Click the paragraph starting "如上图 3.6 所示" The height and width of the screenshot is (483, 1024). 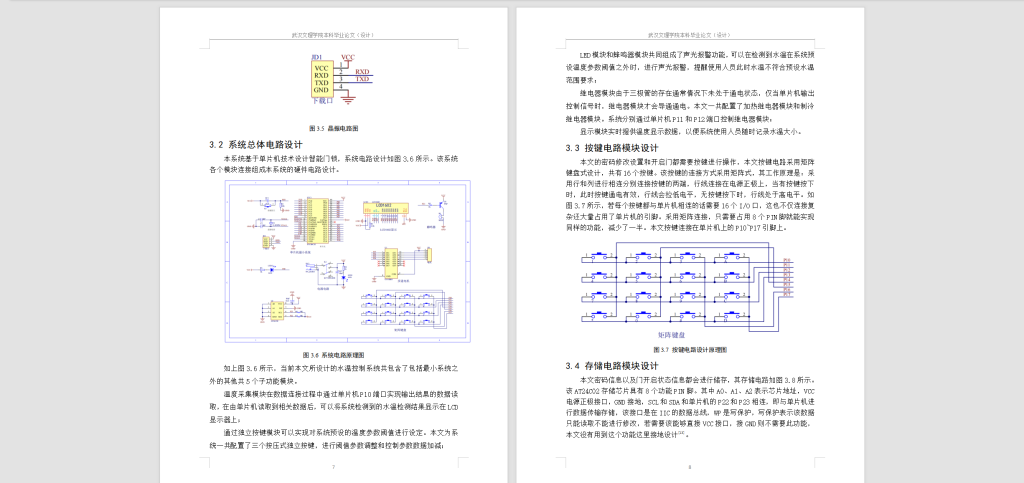pyautogui.click(x=334, y=374)
